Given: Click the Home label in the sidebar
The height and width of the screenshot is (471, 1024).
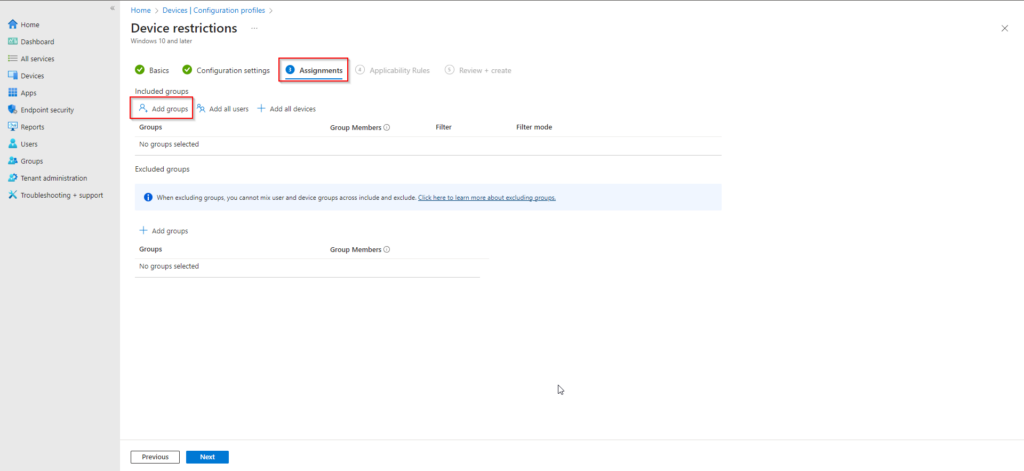Looking at the screenshot, I should pos(30,25).
